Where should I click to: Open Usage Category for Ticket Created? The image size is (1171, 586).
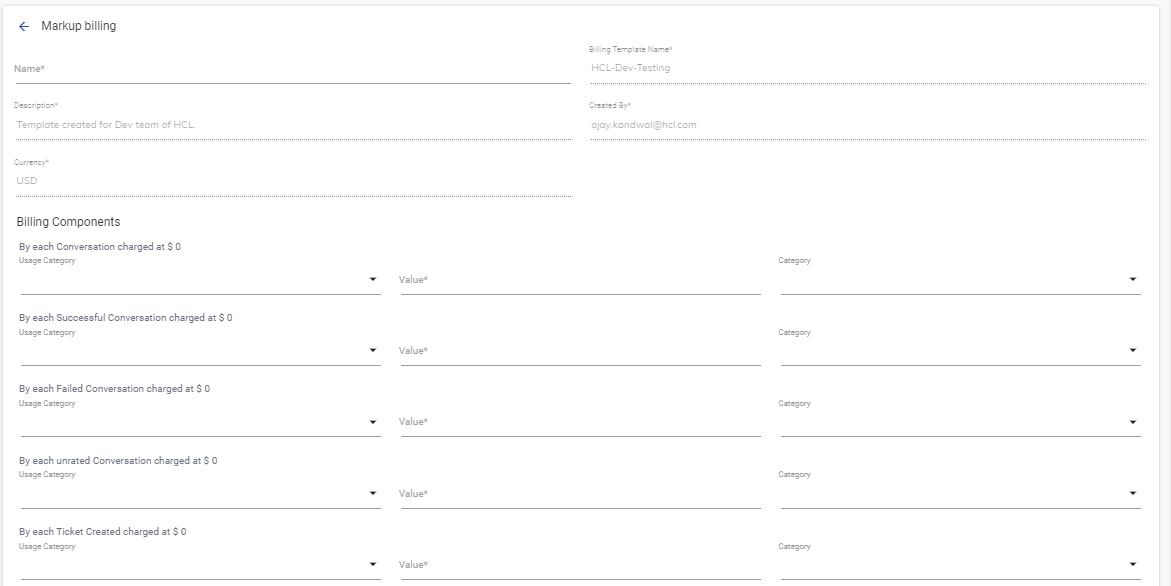coord(200,565)
